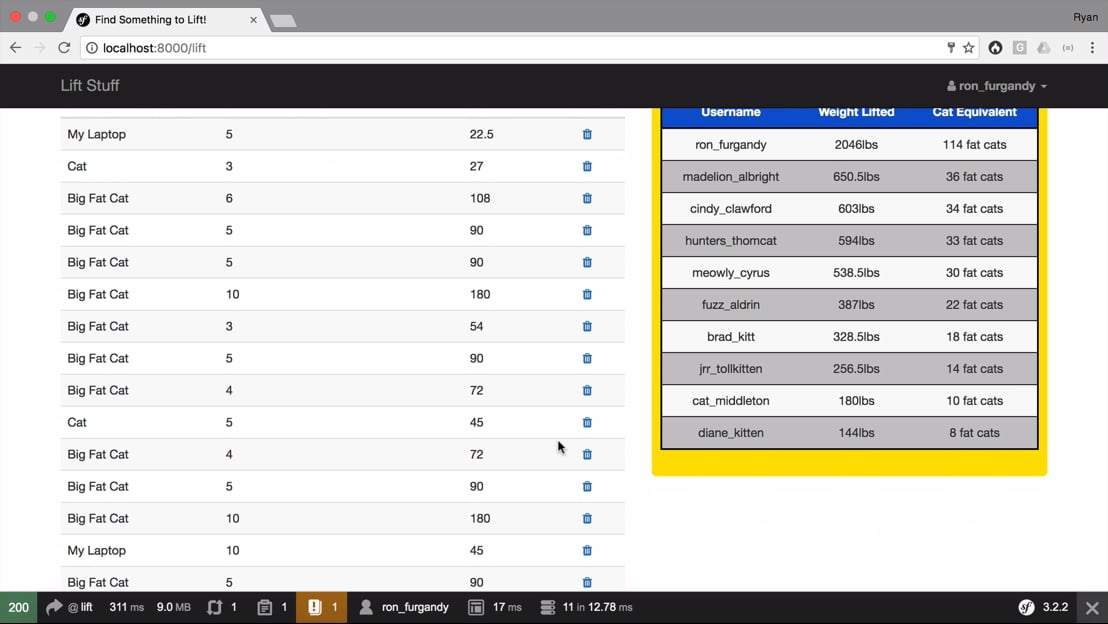Go back with browser back arrow
Viewport: 1108px width, 624px height.
[x=16, y=47]
